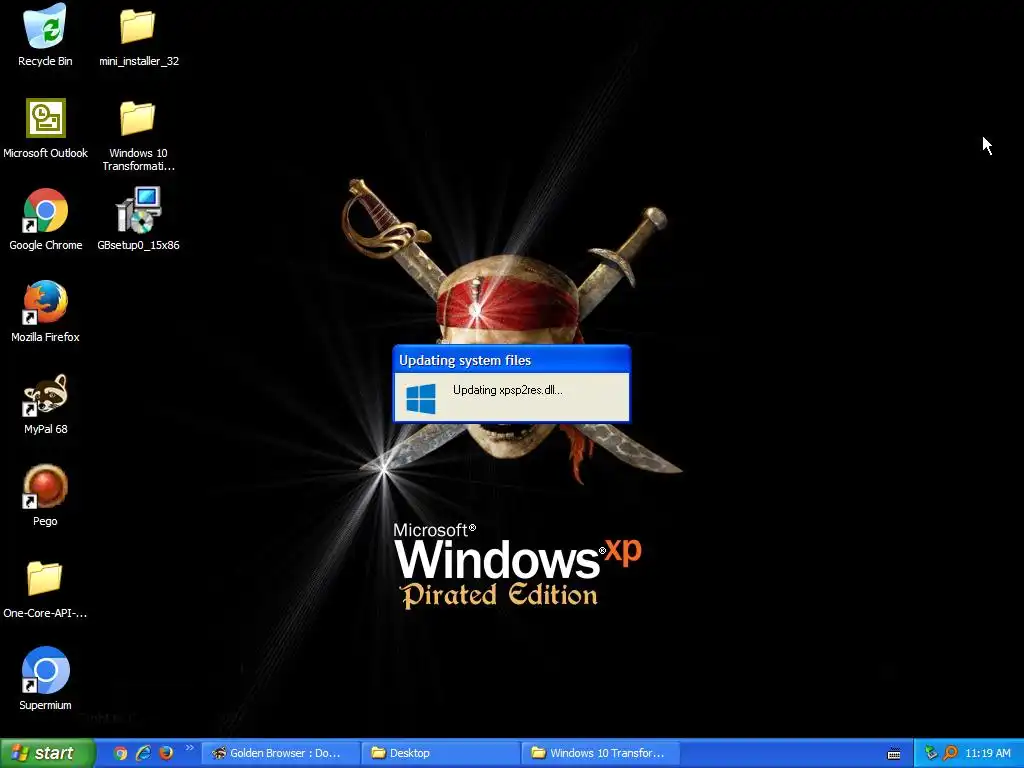Launch Firefox from the quick launch bar
1024x768 pixels.
167,753
